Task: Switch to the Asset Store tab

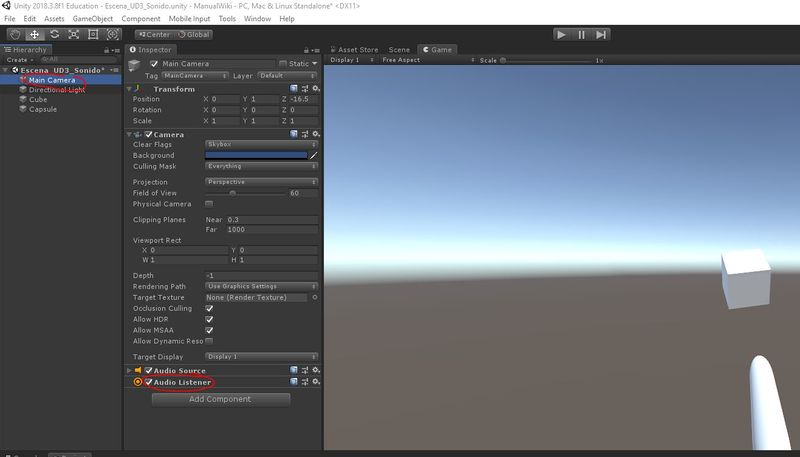Action: pyautogui.click(x=354, y=49)
